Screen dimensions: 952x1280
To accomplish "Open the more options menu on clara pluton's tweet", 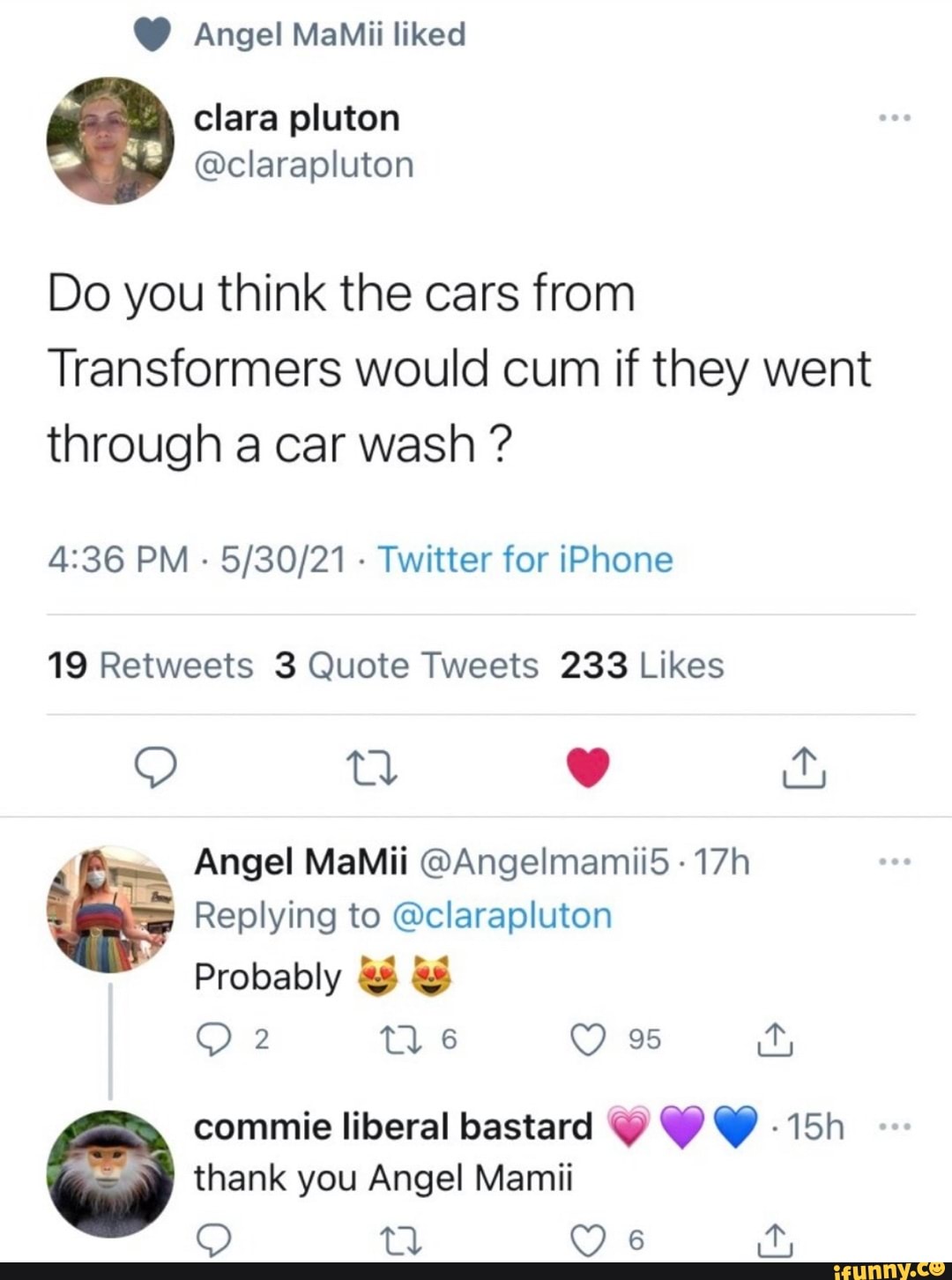I will click(895, 115).
